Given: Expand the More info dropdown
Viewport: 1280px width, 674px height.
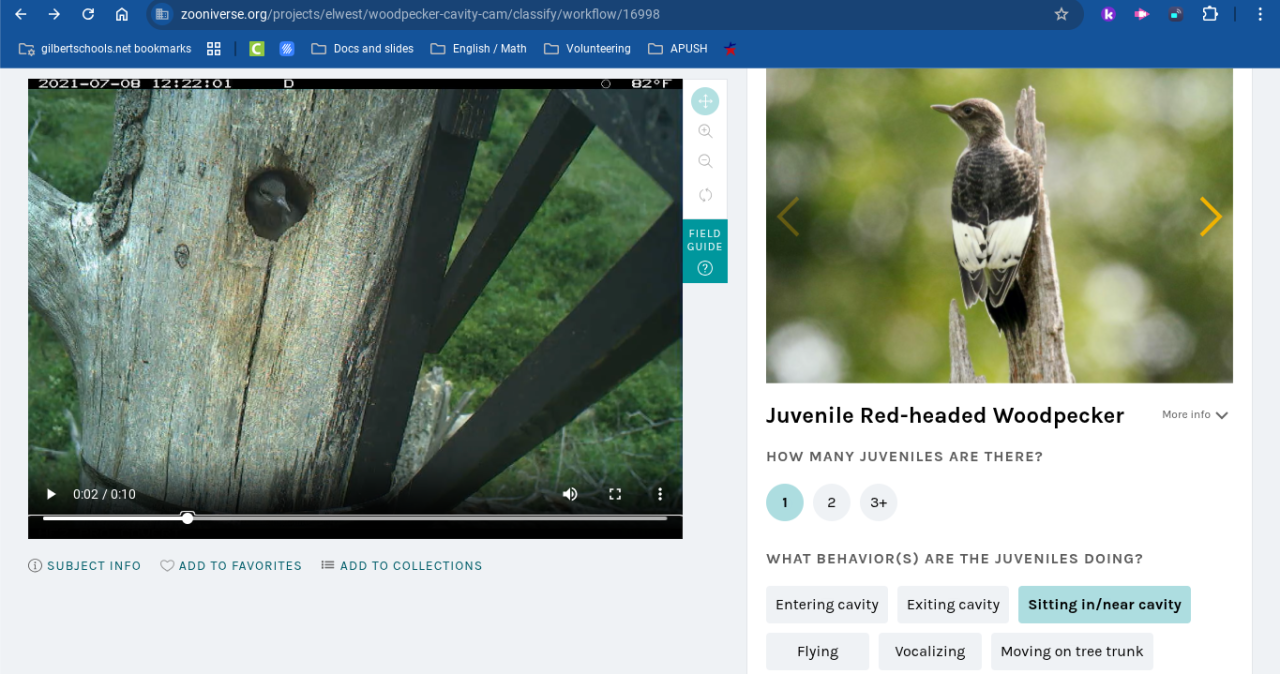Looking at the screenshot, I should (1195, 415).
